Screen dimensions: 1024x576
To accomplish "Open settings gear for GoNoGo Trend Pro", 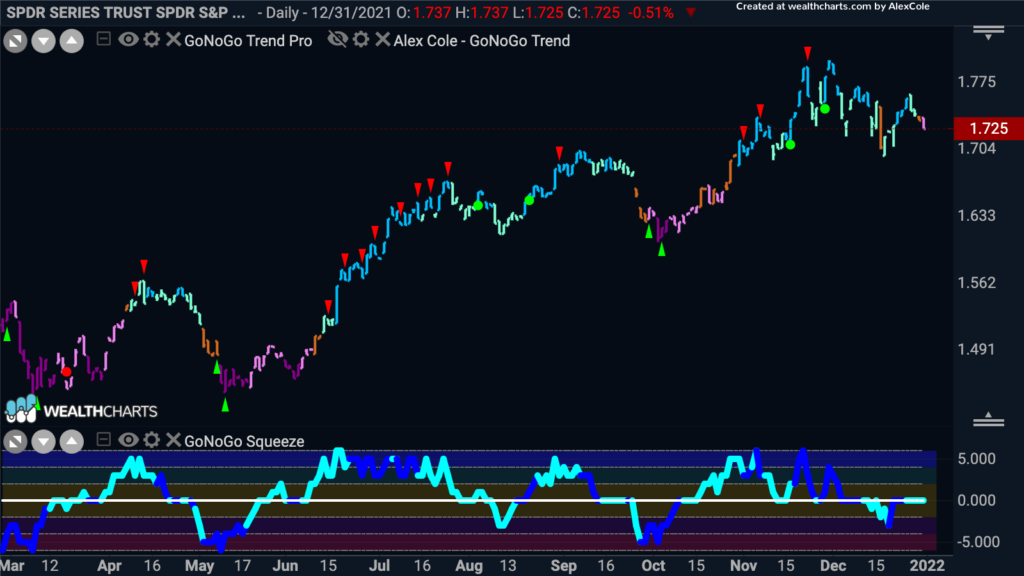I will click(152, 40).
